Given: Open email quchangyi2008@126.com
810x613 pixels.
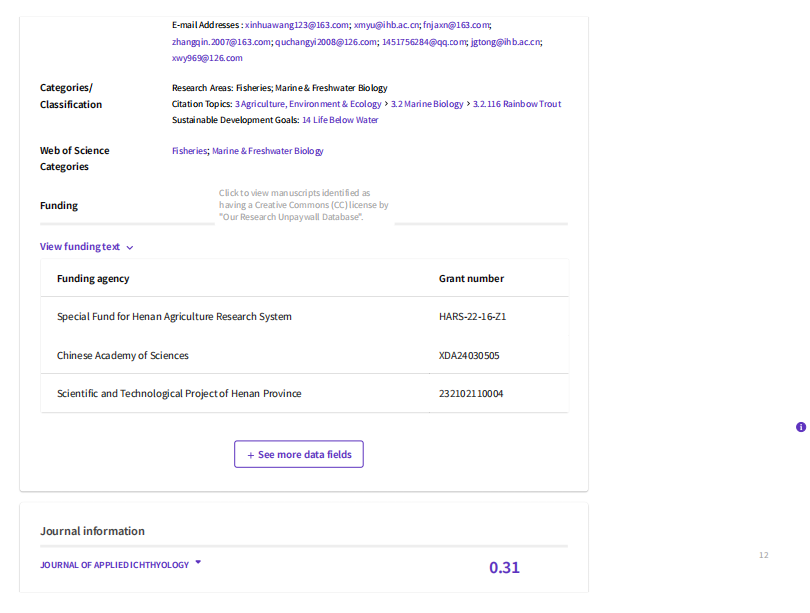Looking at the screenshot, I should click(x=326, y=42).
